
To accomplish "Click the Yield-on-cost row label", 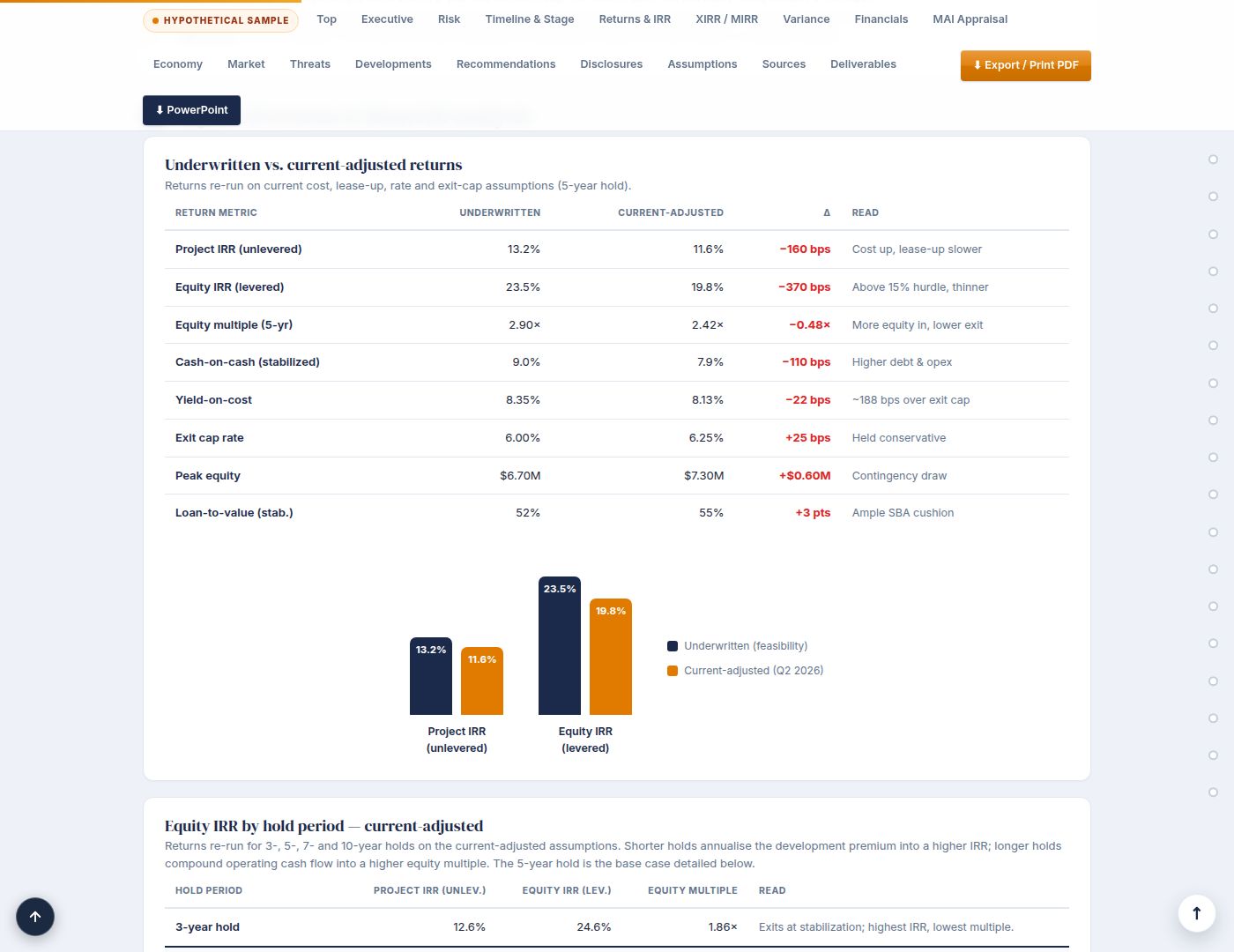I will click(x=213, y=400).
